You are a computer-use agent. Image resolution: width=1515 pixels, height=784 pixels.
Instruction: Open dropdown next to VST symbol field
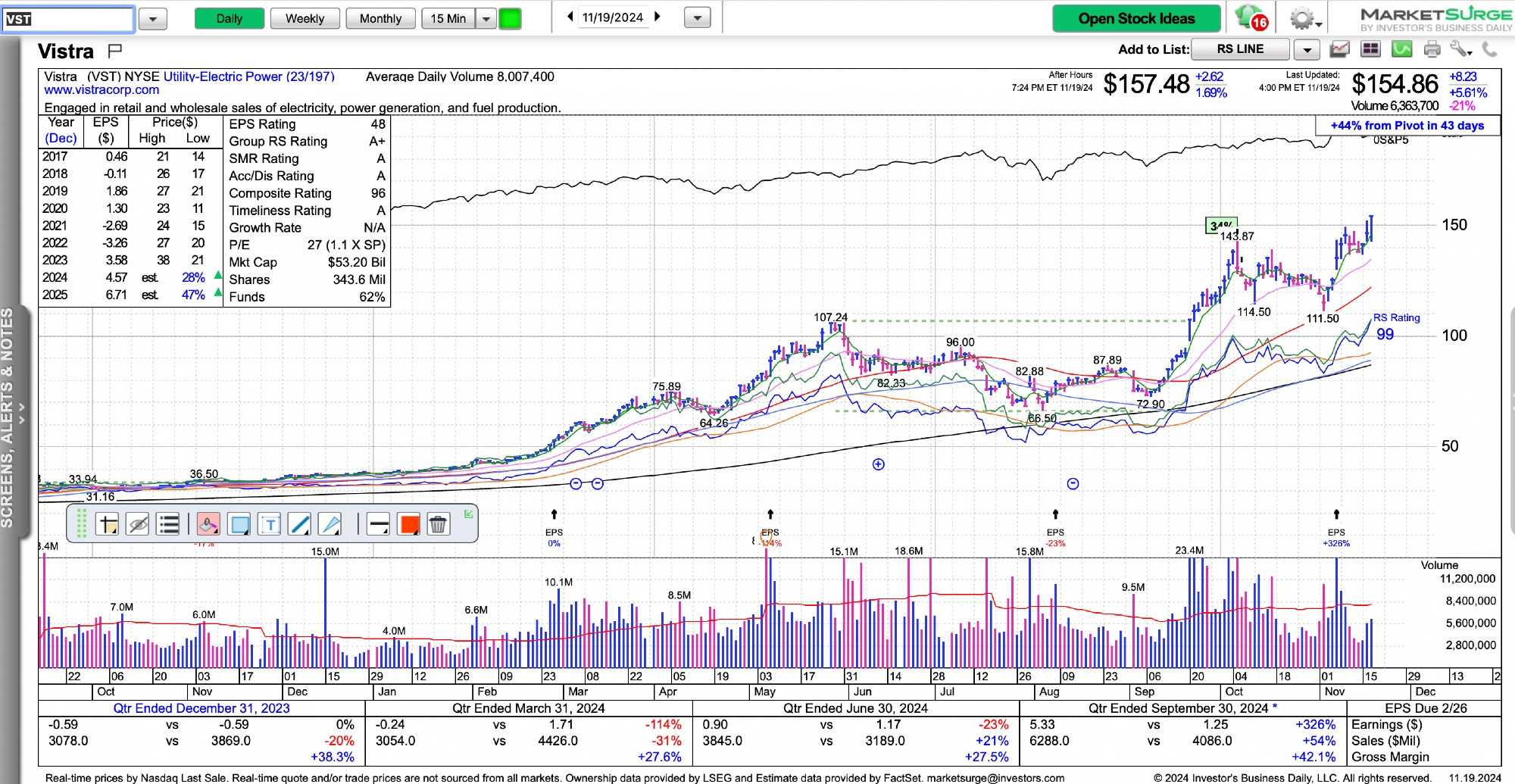coord(152,19)
